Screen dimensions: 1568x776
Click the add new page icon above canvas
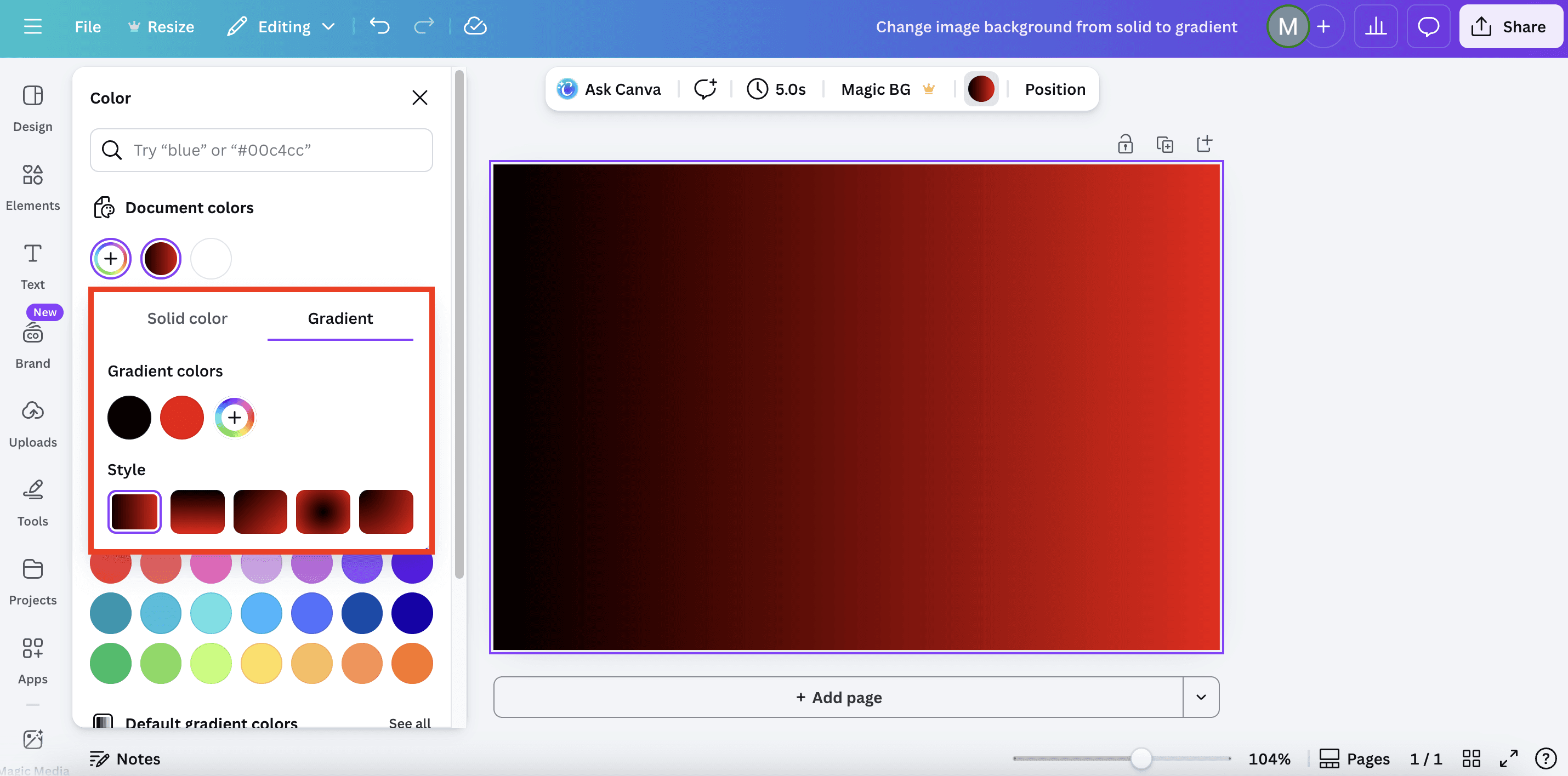(x=1204, y=144)
